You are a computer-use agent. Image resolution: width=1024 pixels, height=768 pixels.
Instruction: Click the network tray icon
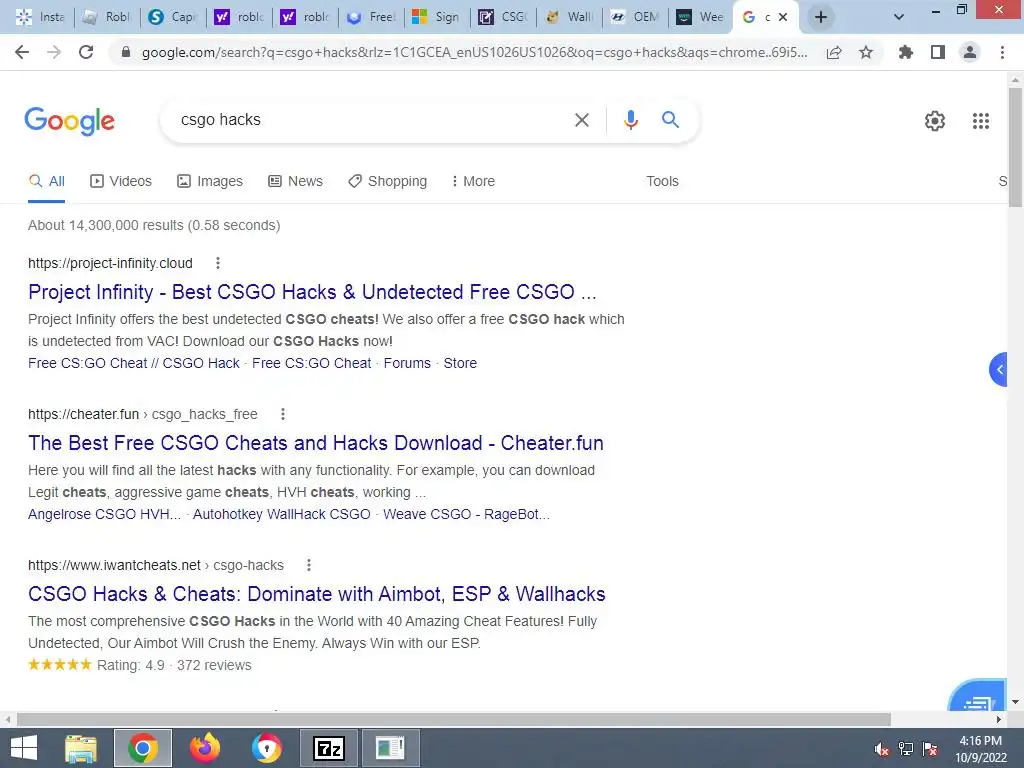point(906,749)
